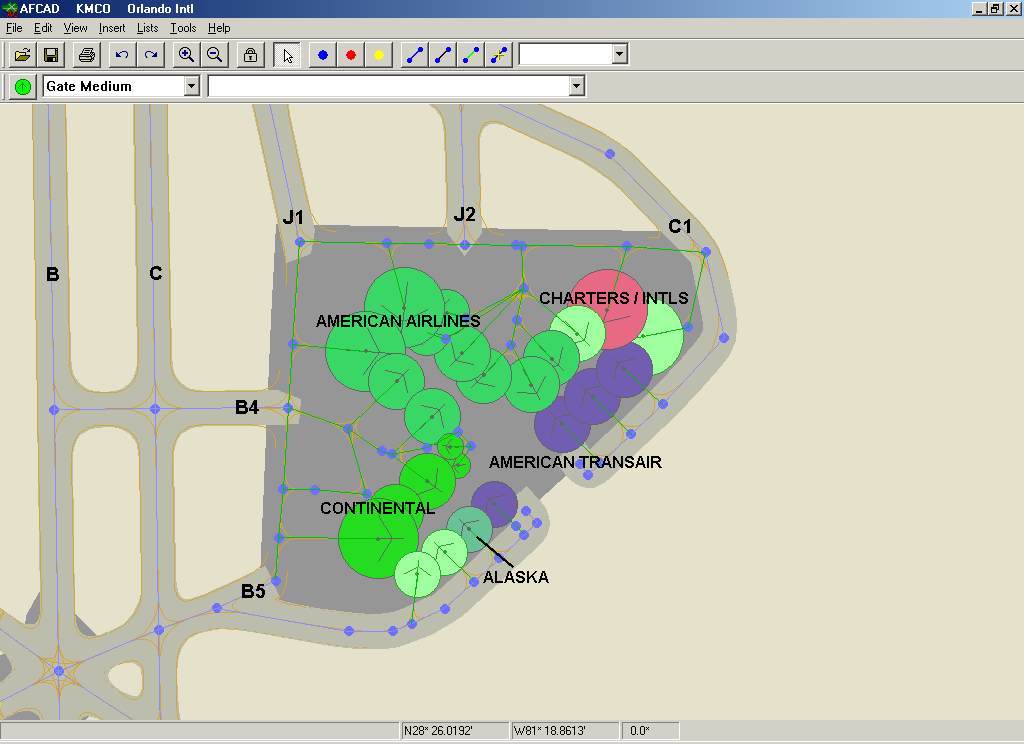This screenshot has height=744, width=1024.
Task: Open the Tools menu
Action: pos(183,28)
